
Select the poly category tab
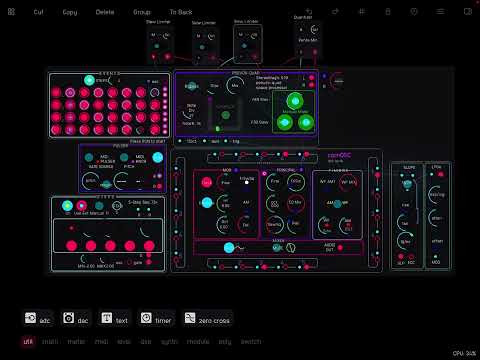pos(225,342)
